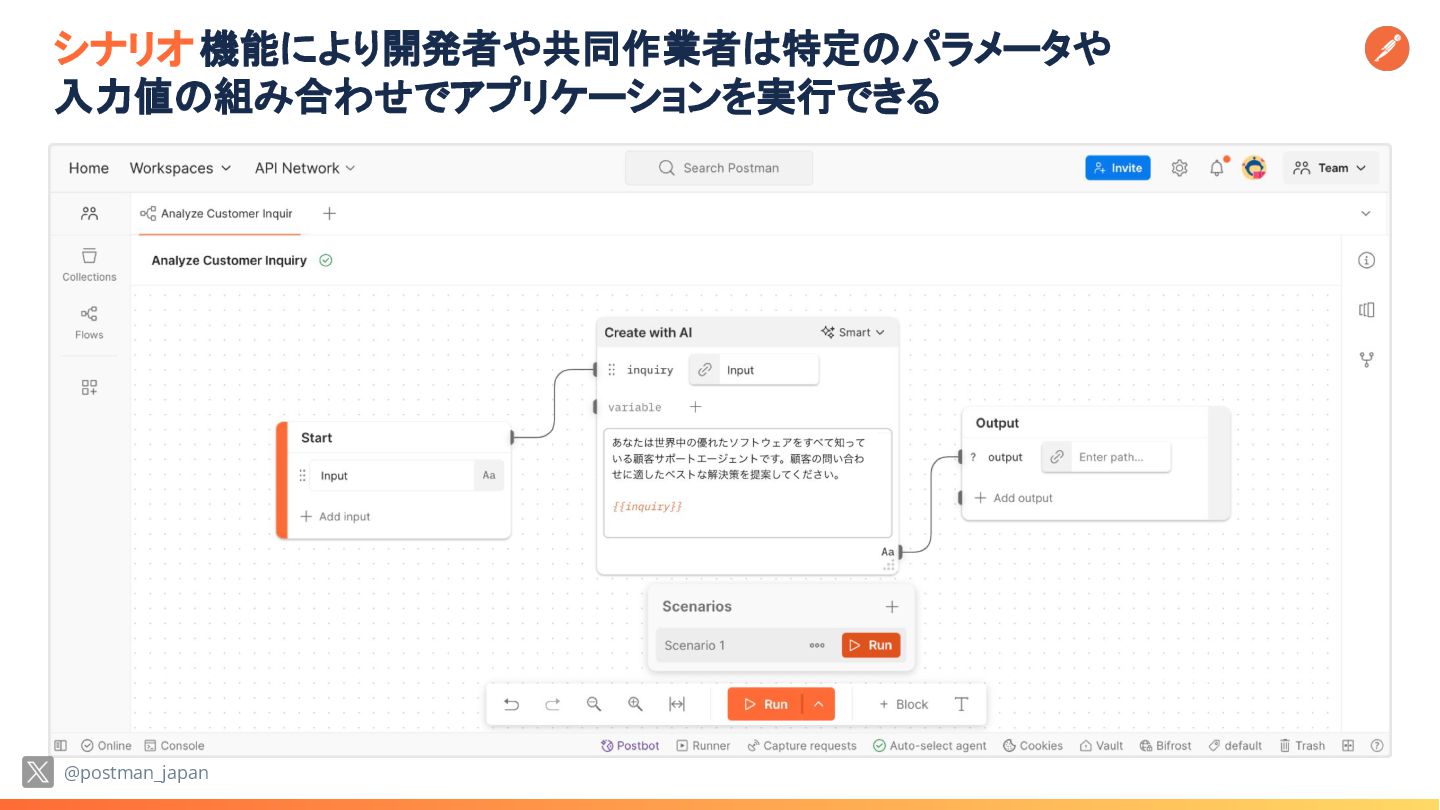Open the team workspace people icon in sidebar
Viewport: 1440px width, 810px height.
[89, 213]
